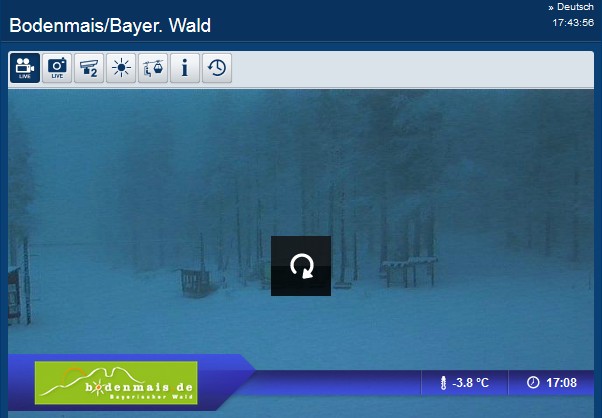Screen dimensions: 602x418
Task: Open the lift and gondola status
Action: click(153, 68)
